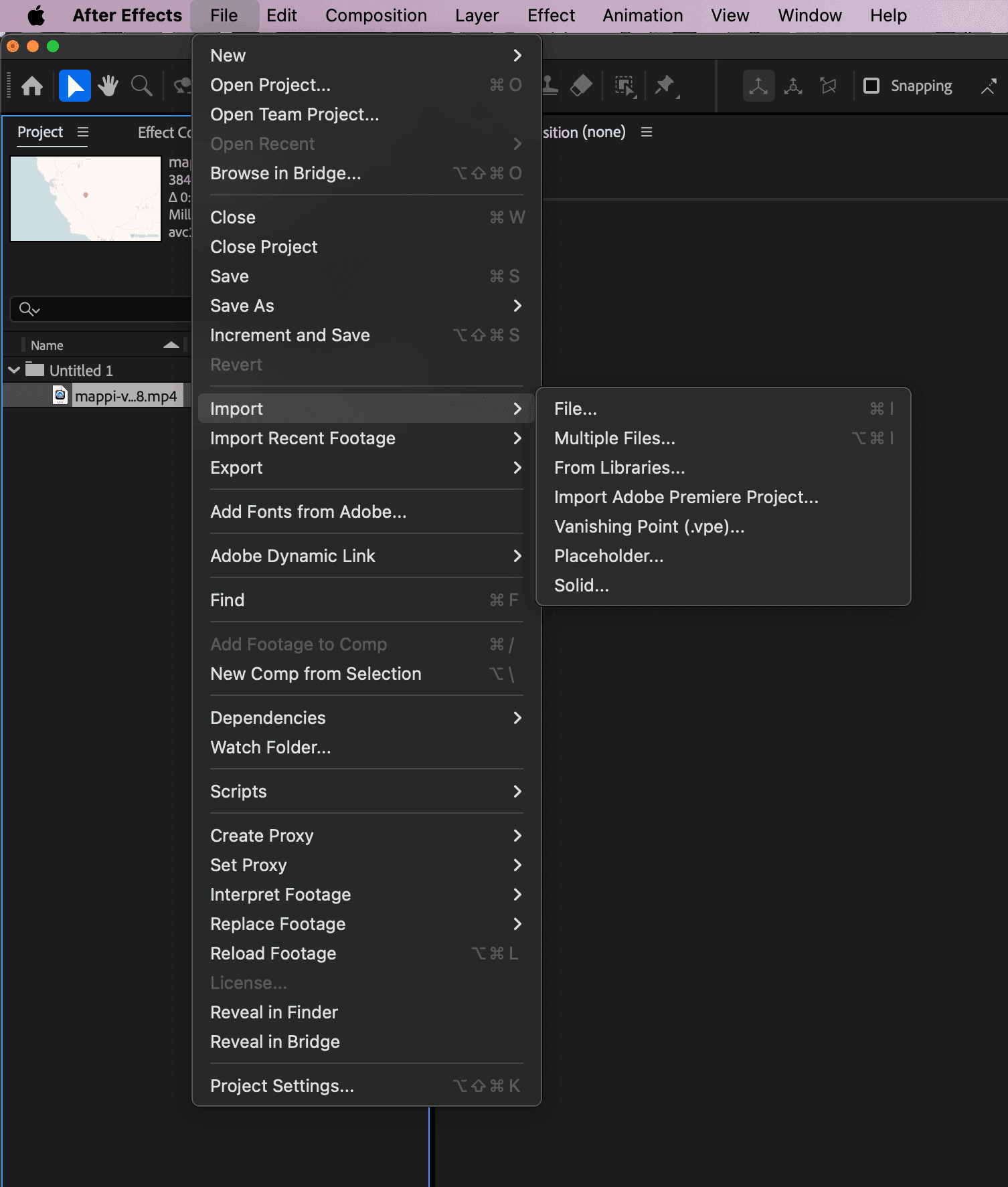This screenshot has width=1008, height=1187.
Task: Click the Home icon in toolbar
Action: click(x=32, y=86)
